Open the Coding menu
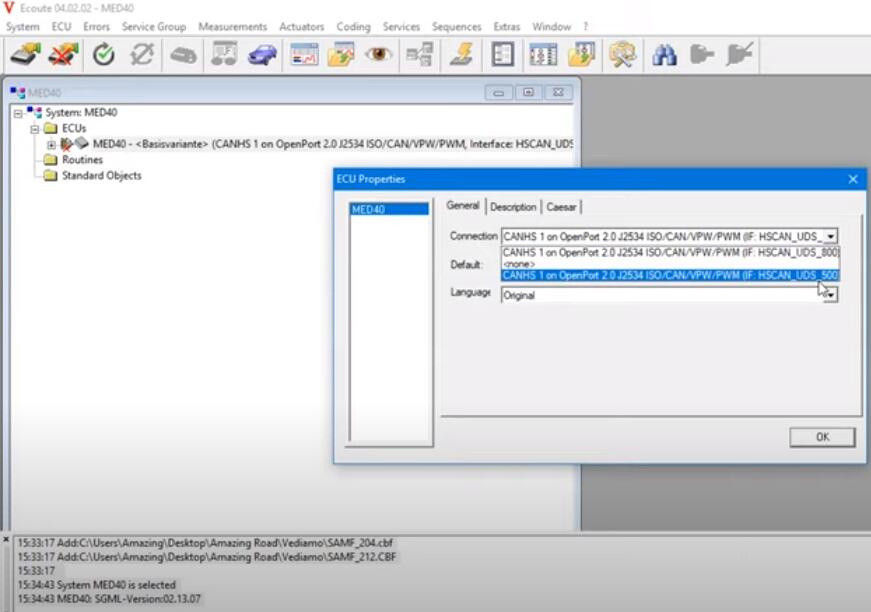Viewport: 871px width, 612px height. coord(353,27)
